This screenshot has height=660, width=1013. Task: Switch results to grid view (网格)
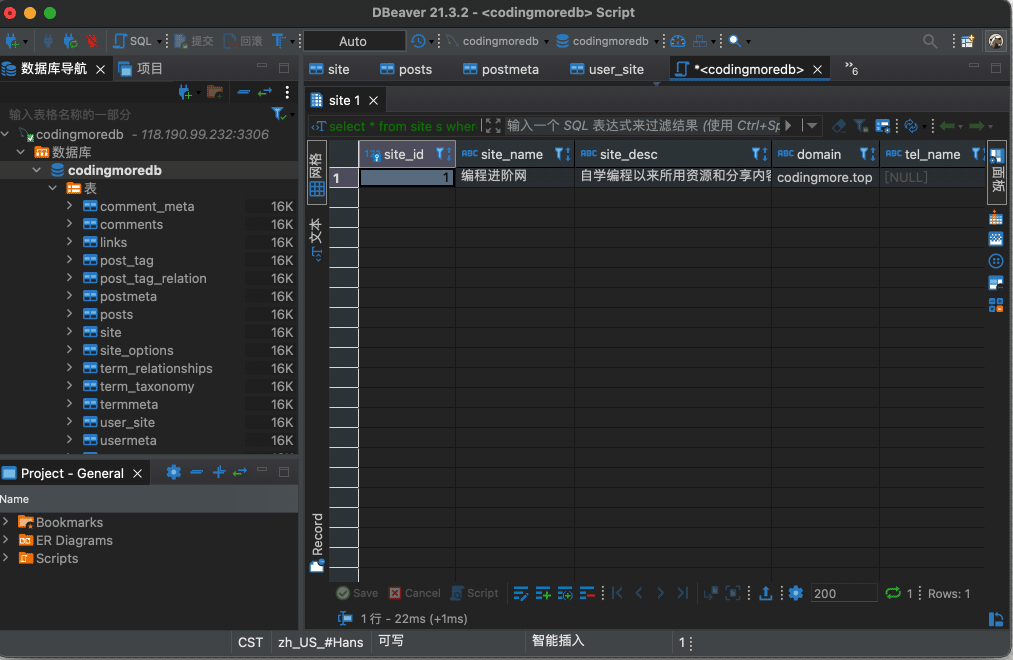click(x=316, y=174)
